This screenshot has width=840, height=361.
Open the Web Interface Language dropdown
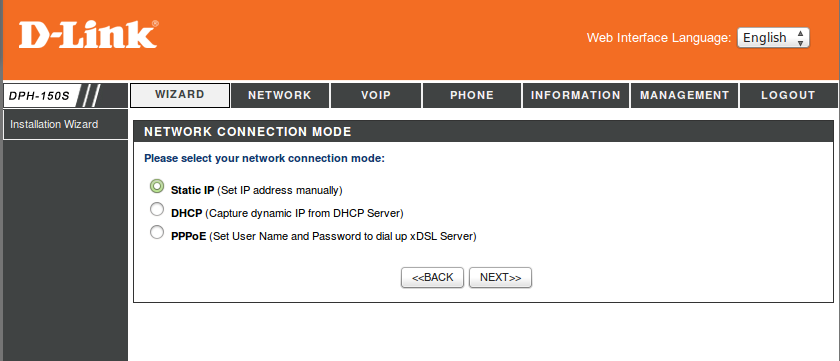click(x=773, y=37)
